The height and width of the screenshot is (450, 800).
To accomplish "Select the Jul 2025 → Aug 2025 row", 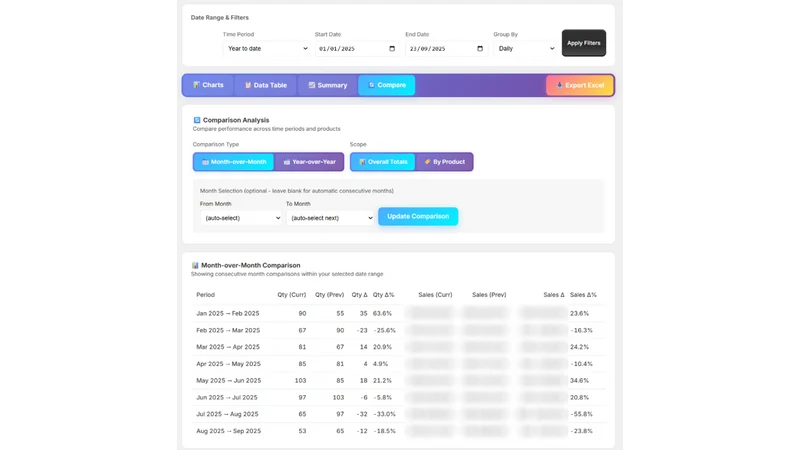I will [x=399, y=414].
